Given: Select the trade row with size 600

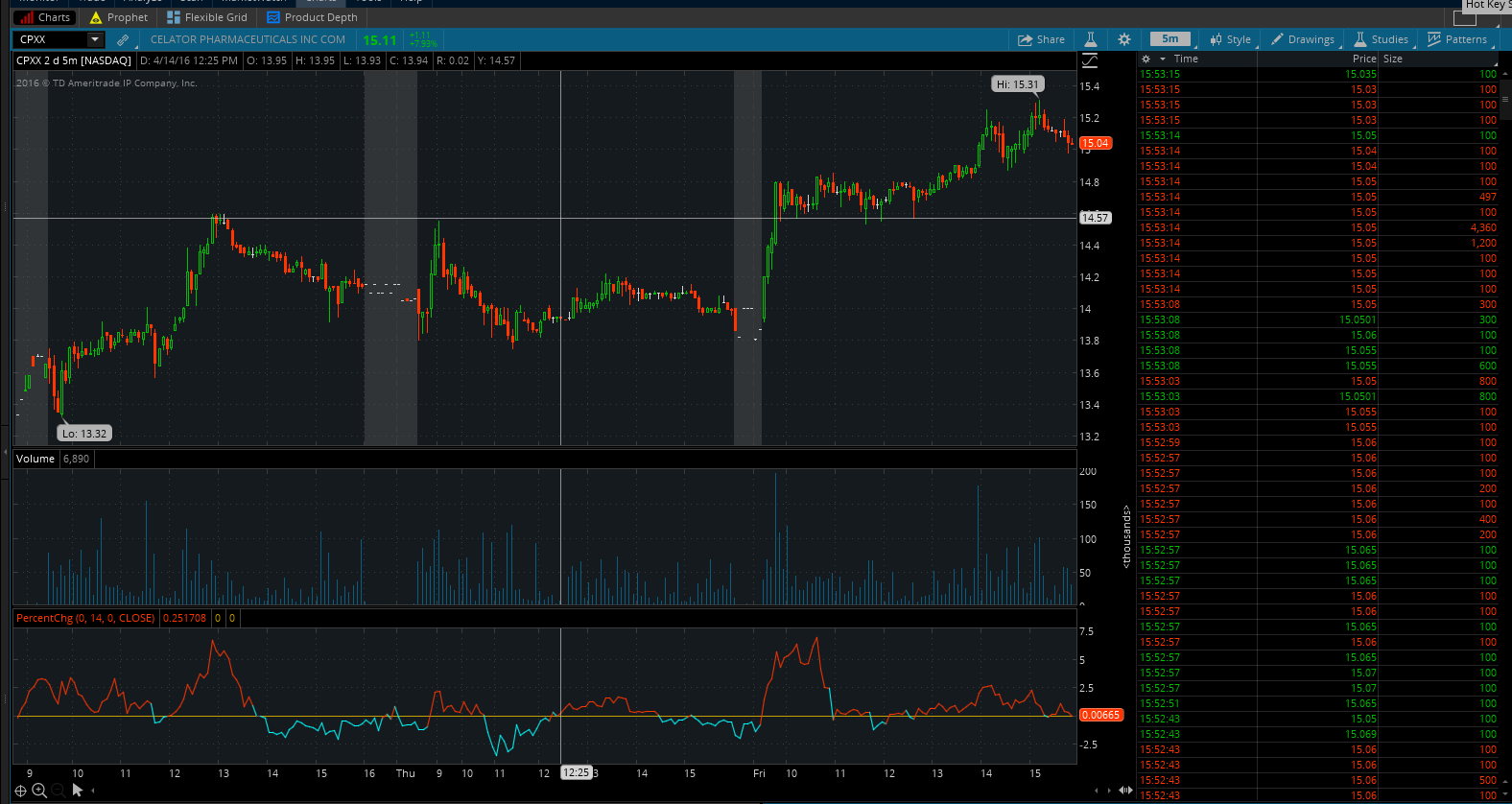Looking at the screenshot, I should [1318, 366].
